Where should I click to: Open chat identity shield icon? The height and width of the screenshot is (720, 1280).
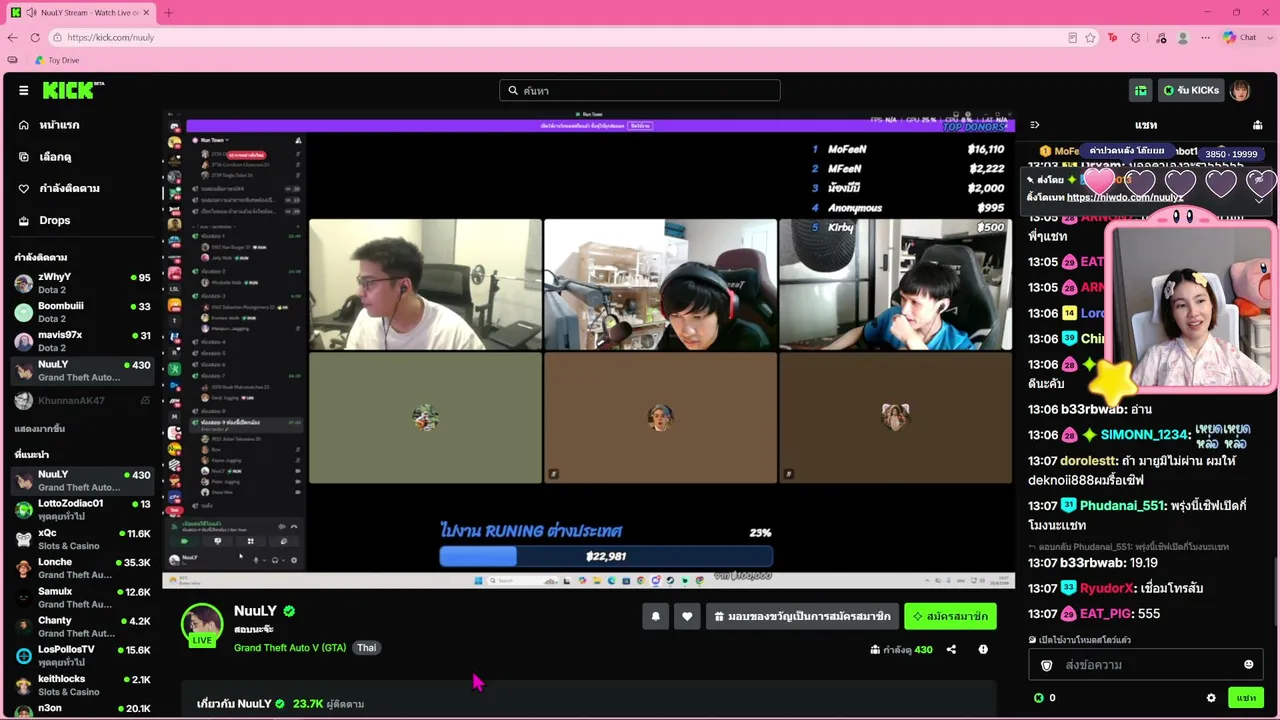[x=1047, y=665]
